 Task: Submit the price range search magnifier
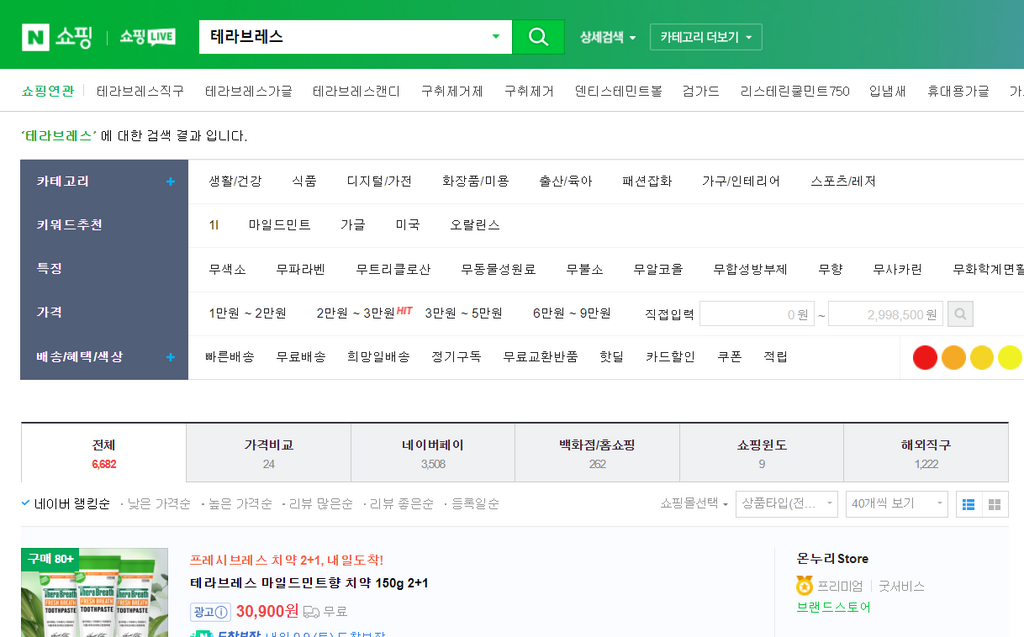[960, 314]
